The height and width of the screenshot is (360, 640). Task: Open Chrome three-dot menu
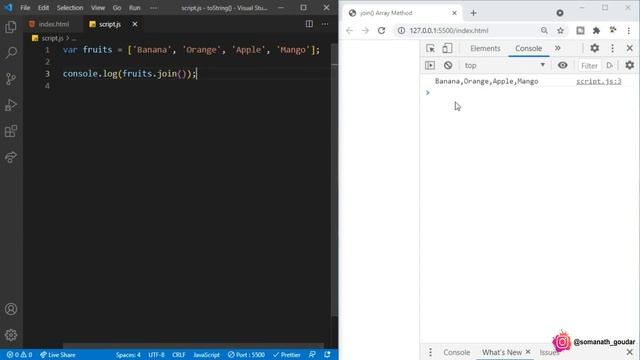[629, 31]
